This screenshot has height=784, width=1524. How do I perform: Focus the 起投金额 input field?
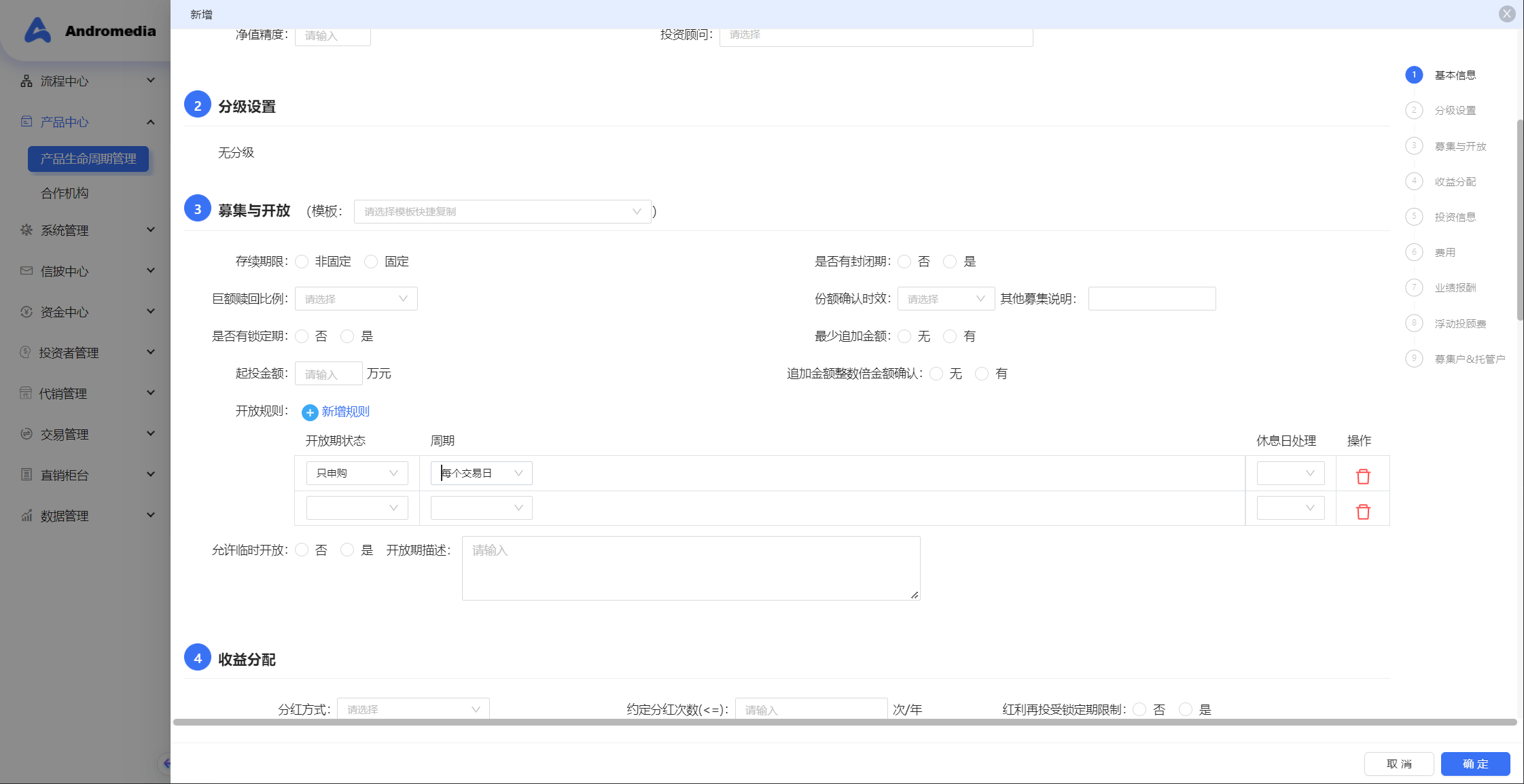click(328, 374)
